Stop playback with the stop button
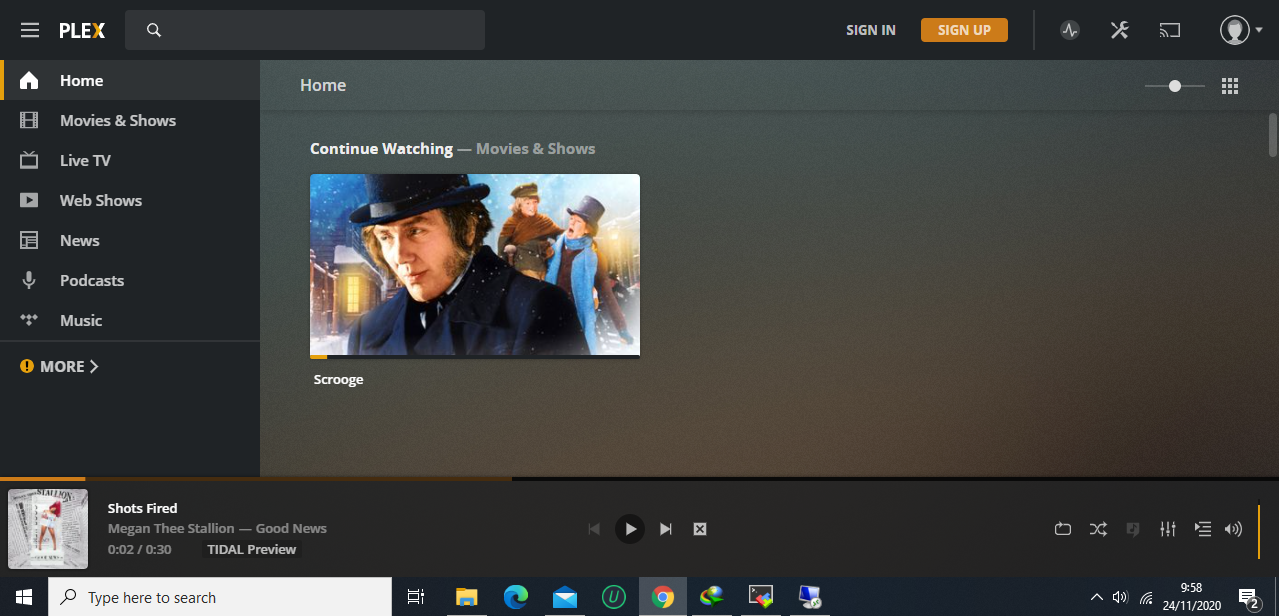The image size is (1279, 616). pos(700,529)
